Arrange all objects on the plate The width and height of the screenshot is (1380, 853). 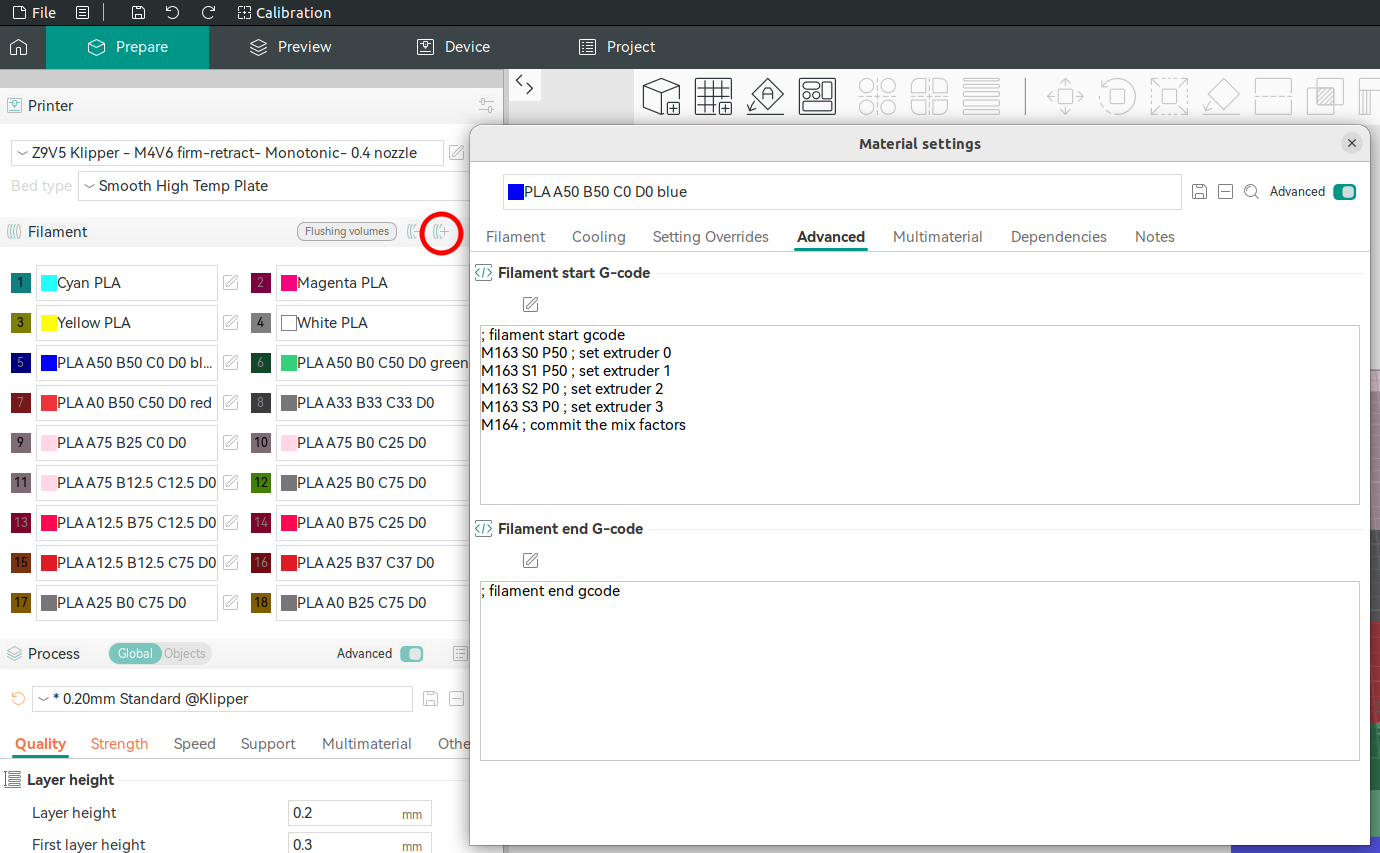click(x=818, y=97)
